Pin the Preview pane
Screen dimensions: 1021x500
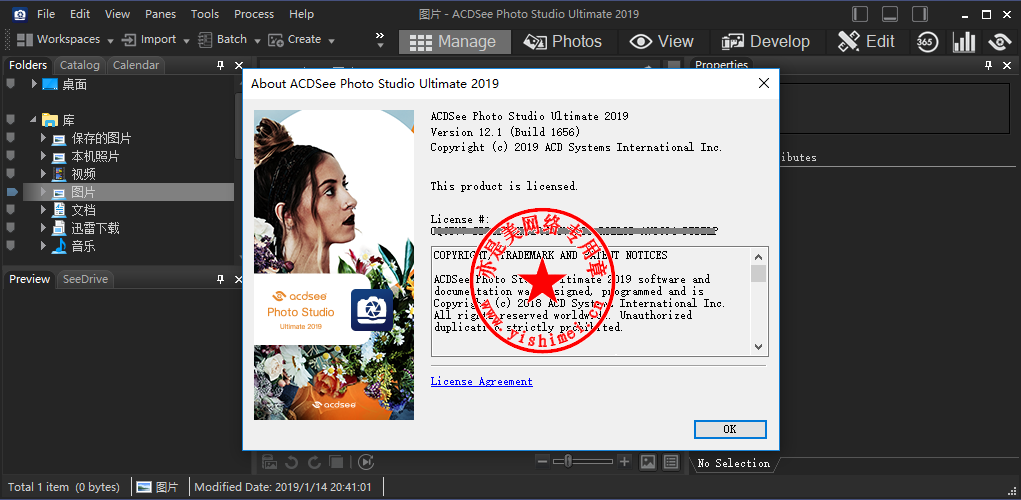tap(221, 279)
